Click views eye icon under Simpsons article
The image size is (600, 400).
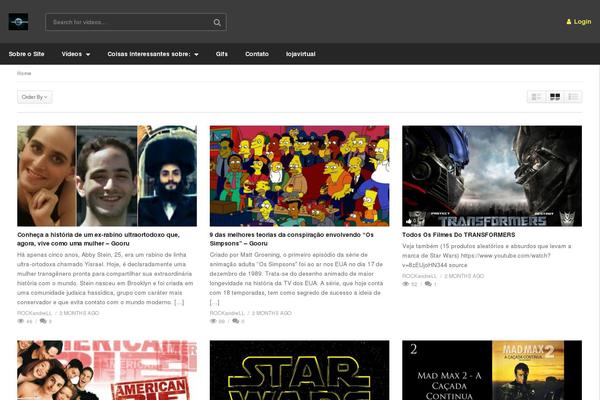coord(213,321)
